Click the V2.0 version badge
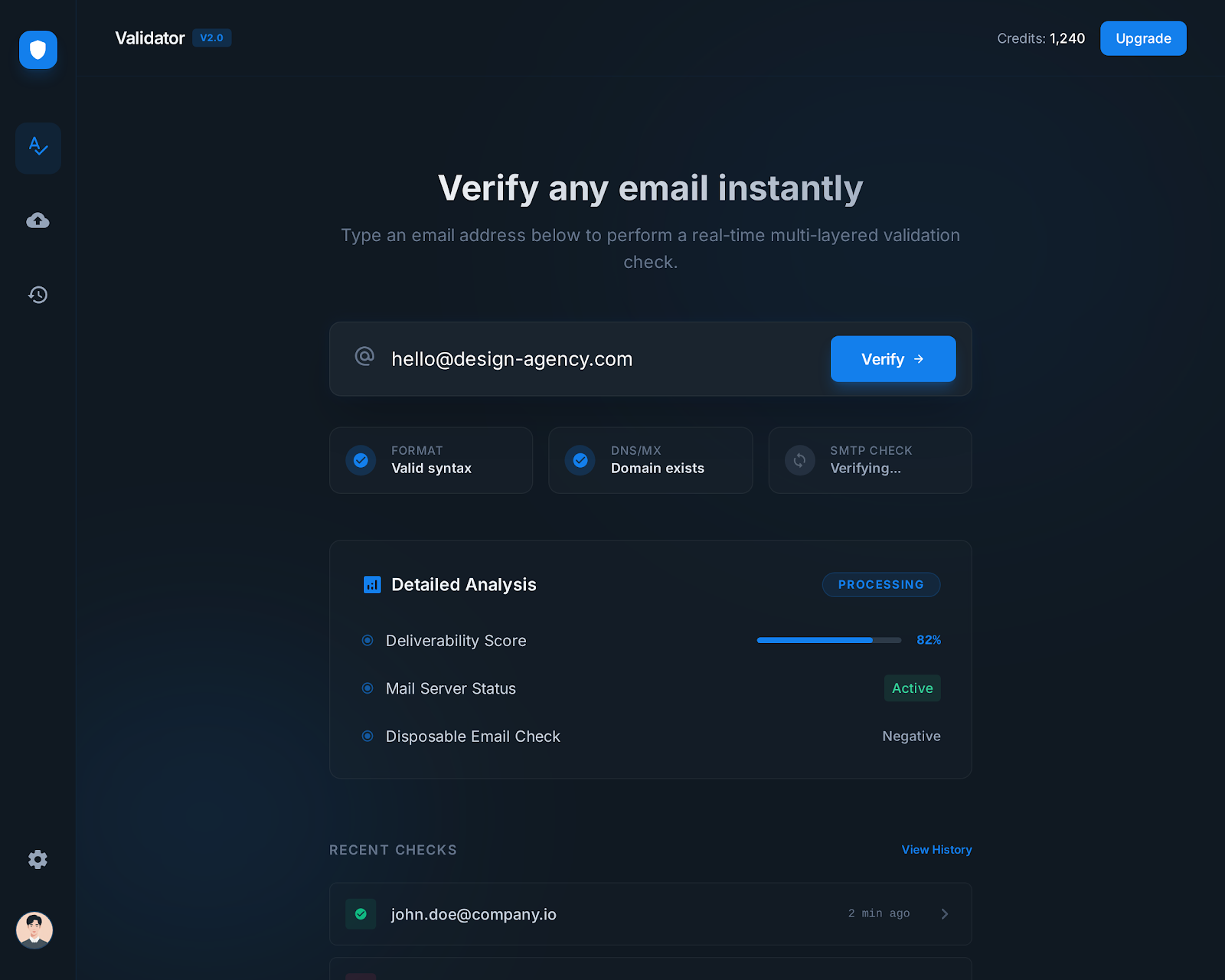The height and width of the screenshot is (980, 1225). [212, 38]
